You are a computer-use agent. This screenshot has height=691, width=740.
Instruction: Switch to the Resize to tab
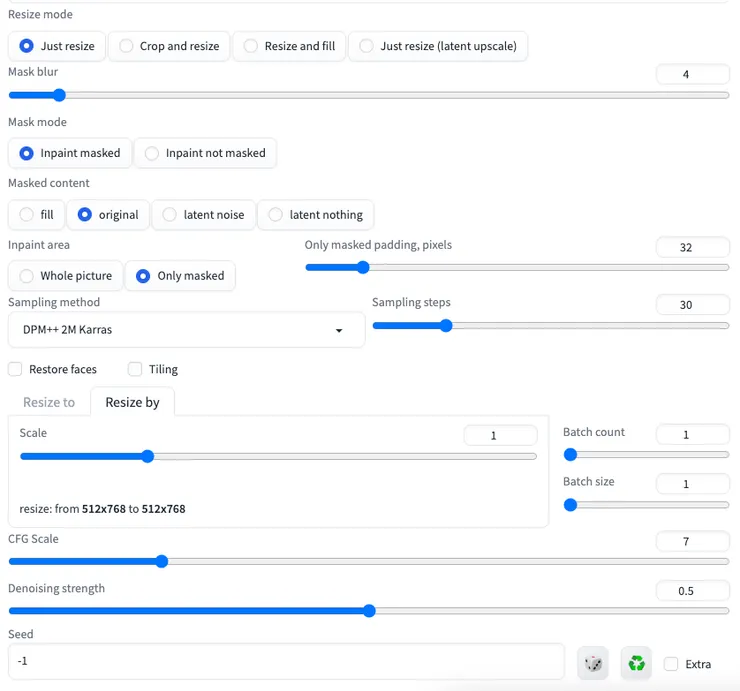point(49,402)
